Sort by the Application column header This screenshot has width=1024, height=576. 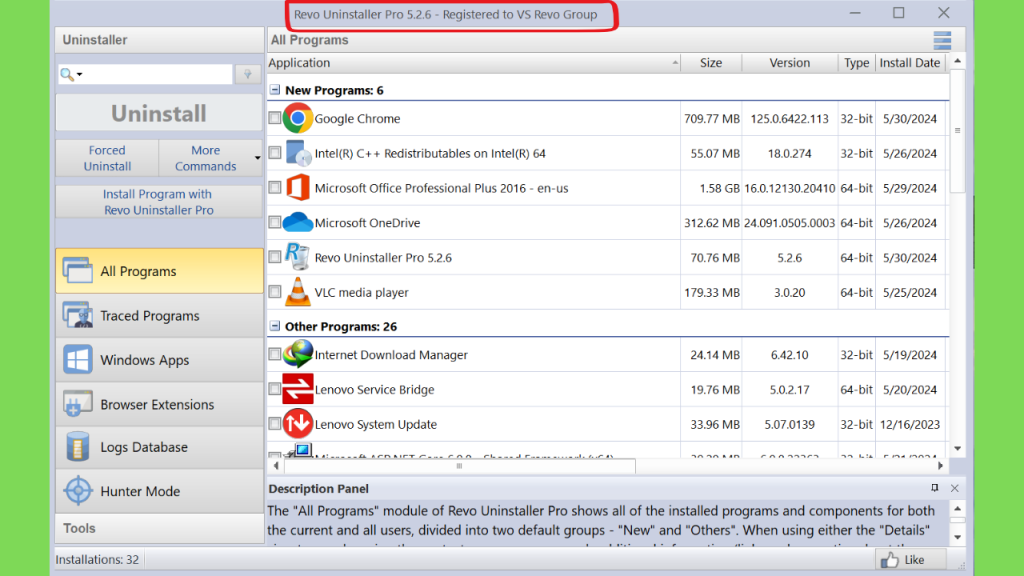click(x=473, y=63)
